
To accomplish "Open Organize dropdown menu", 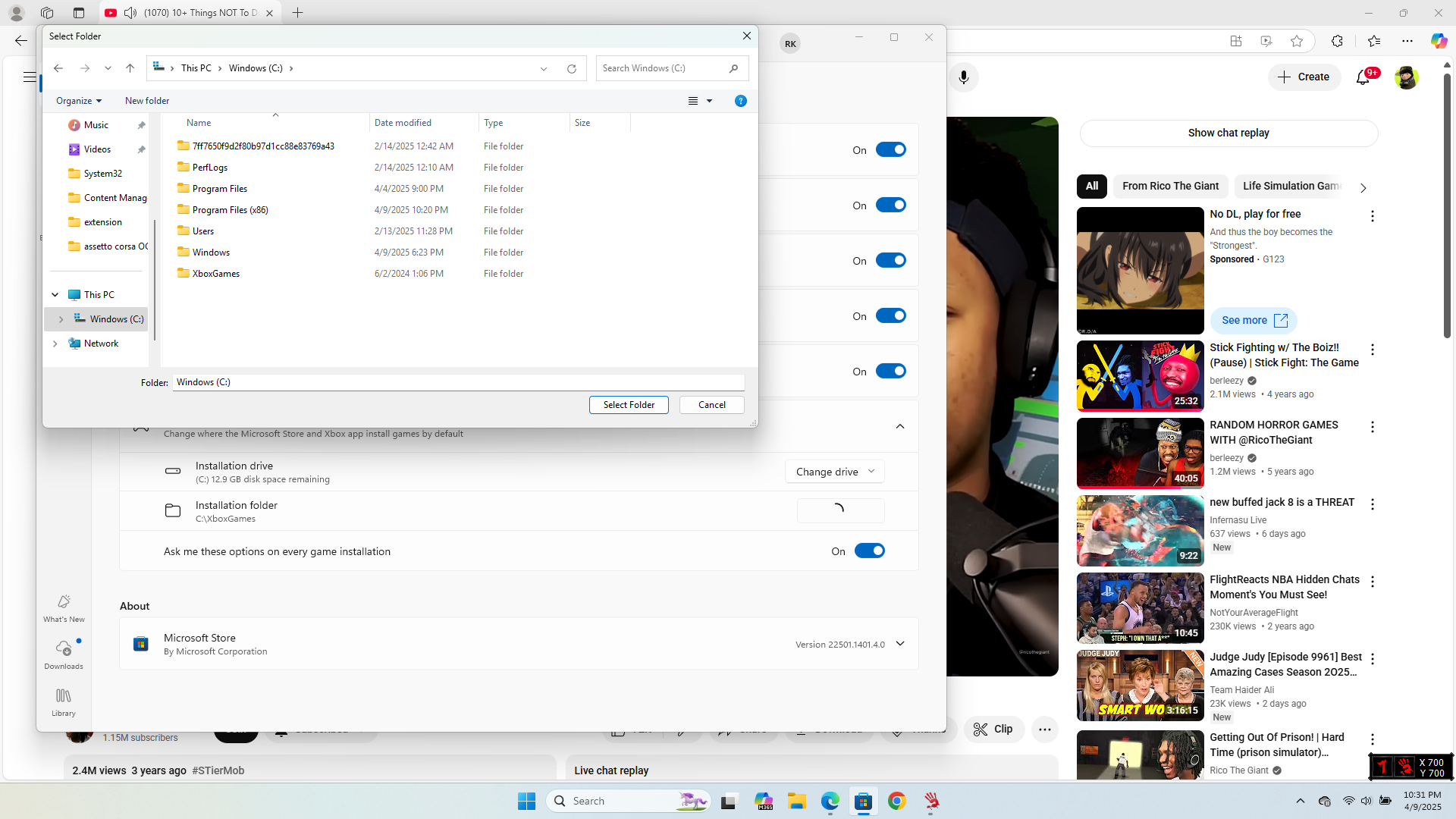I will coord(79,101).
